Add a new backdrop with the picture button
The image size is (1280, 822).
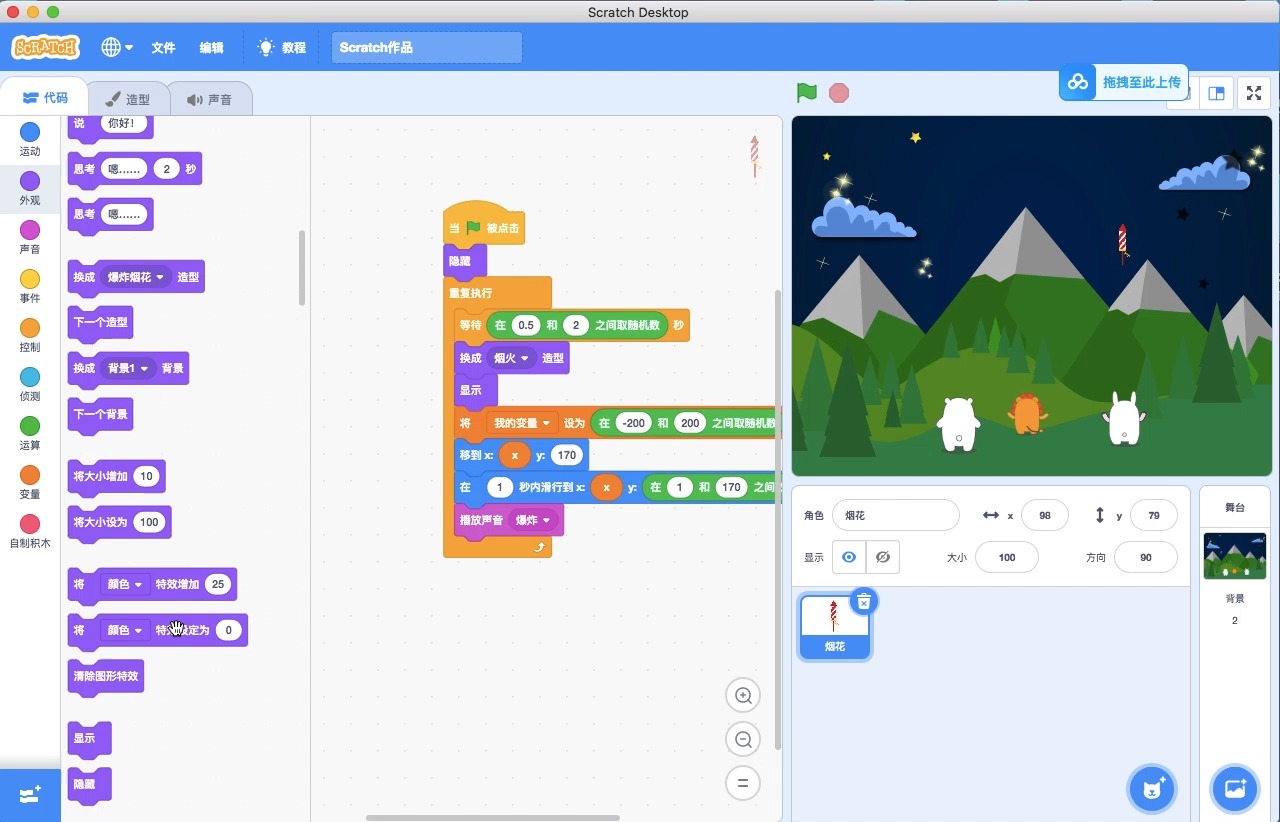point(1234,789)
